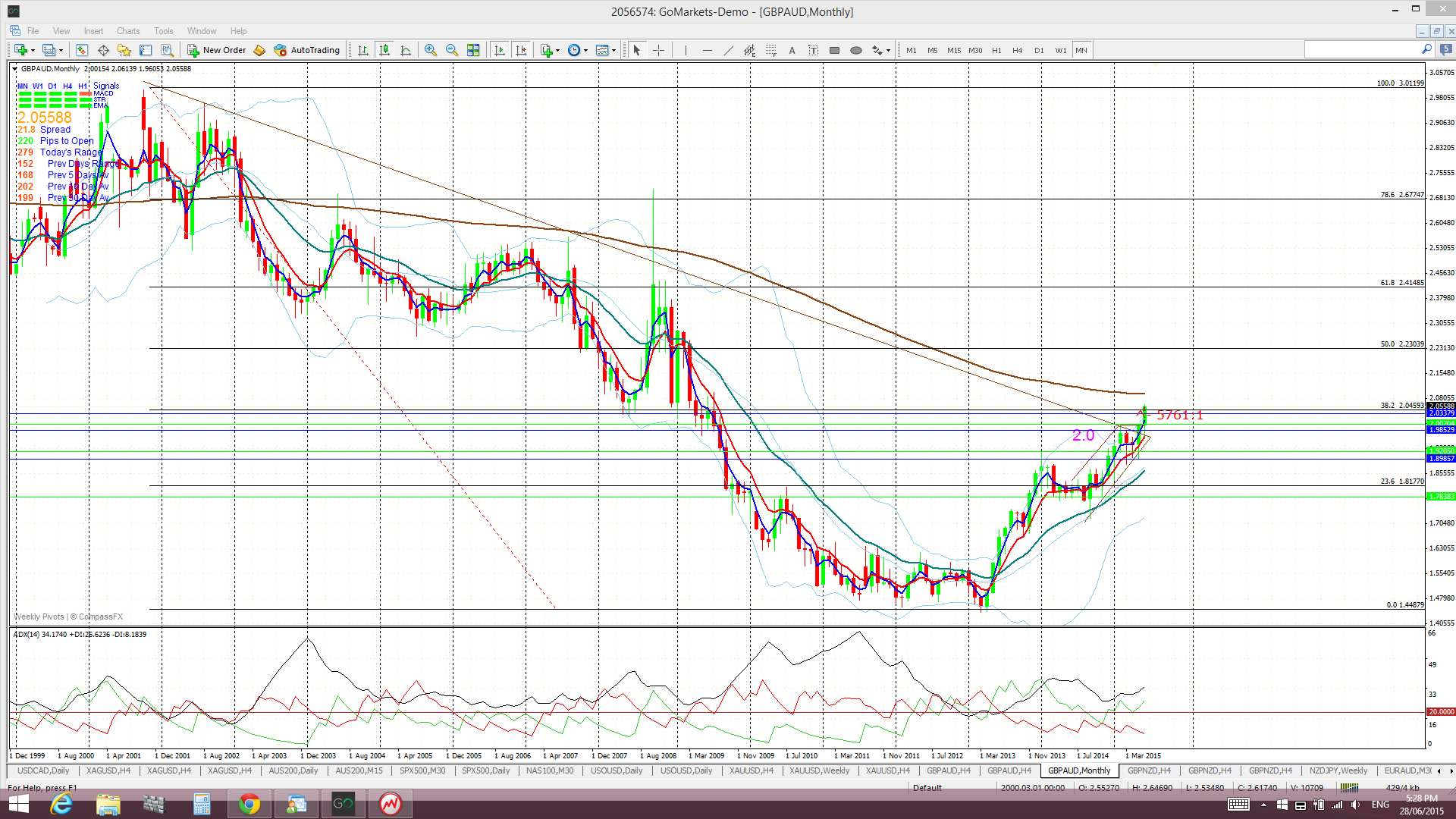Open the Tools menu
Viewport: 1456px width, 819px height.
(x=163, y=31)
